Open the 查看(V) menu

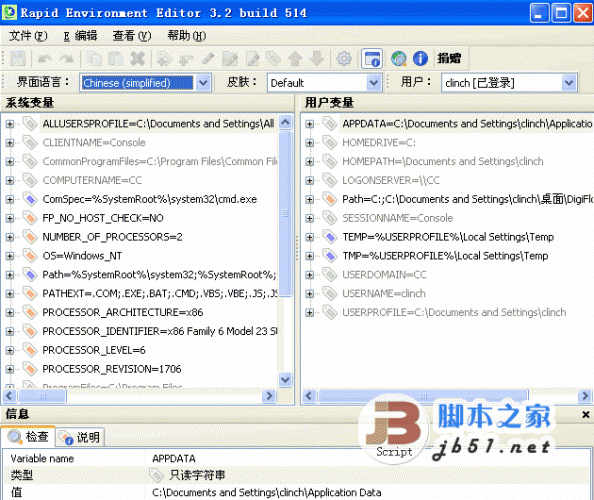pos(132,36)
